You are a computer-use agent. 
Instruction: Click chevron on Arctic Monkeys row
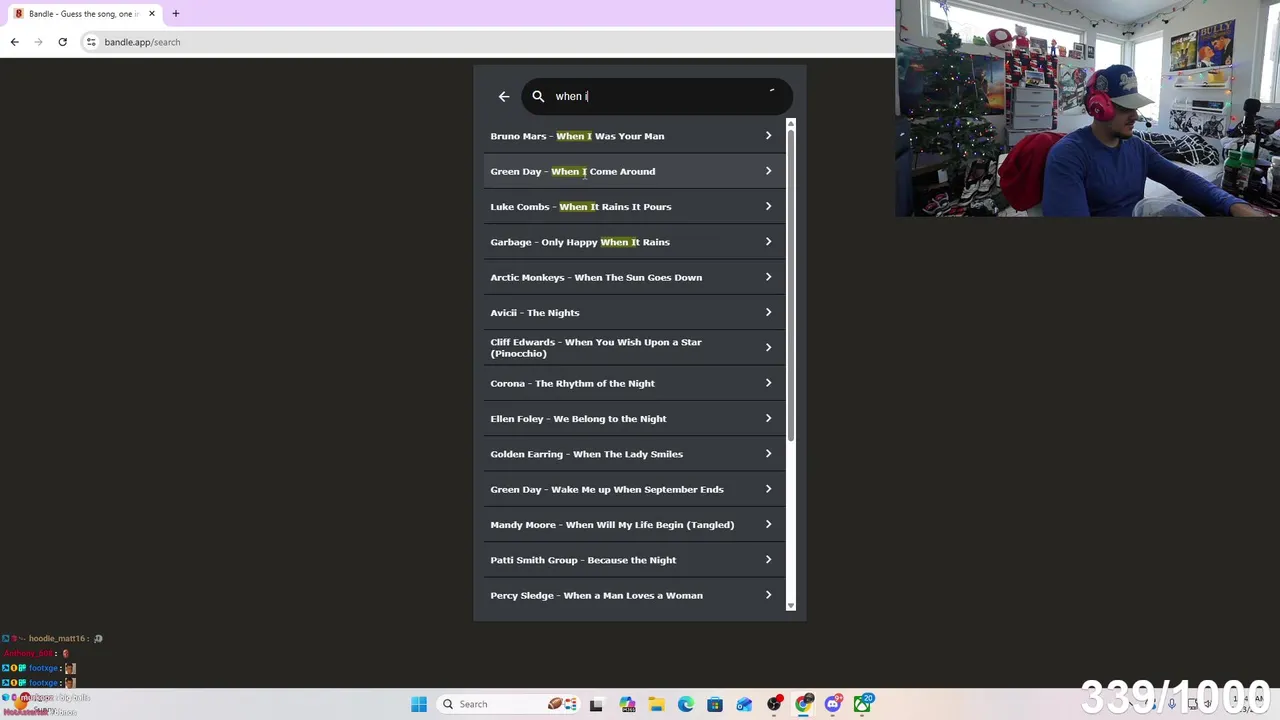click(x=768, y=277)
